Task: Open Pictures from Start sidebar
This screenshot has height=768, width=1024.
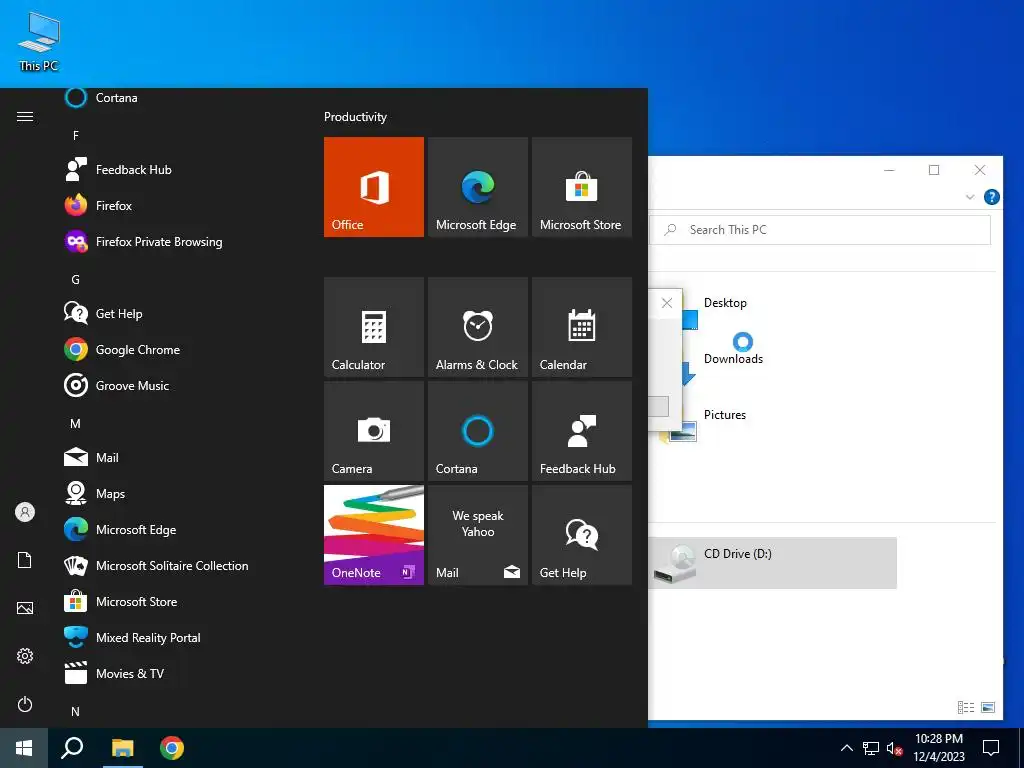Action: [25, 608]
